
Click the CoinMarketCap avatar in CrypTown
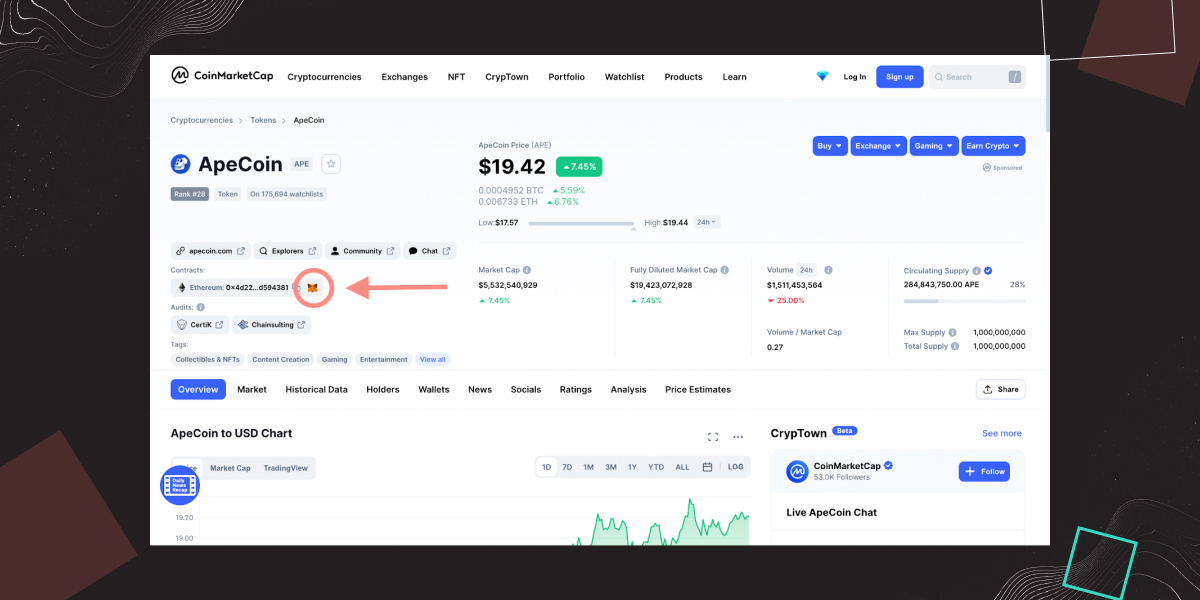[797, 471]
